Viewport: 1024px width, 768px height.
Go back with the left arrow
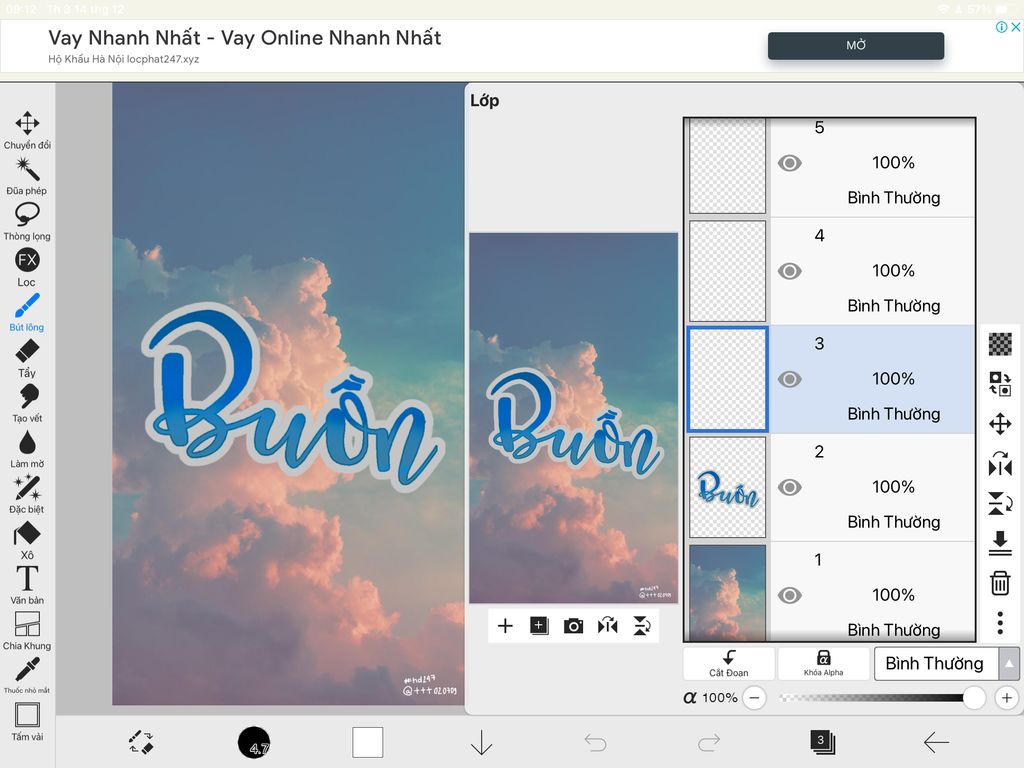click(x=936, y=743)
